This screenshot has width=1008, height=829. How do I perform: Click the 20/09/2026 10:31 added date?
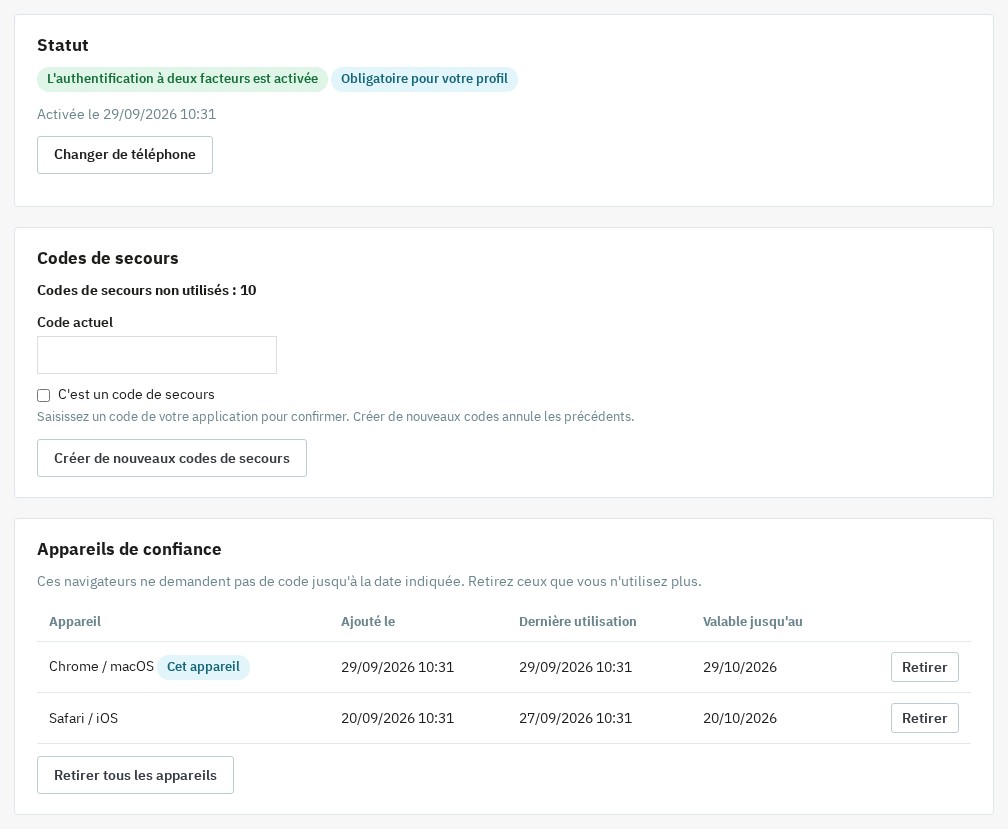click(x=397, y=718)
